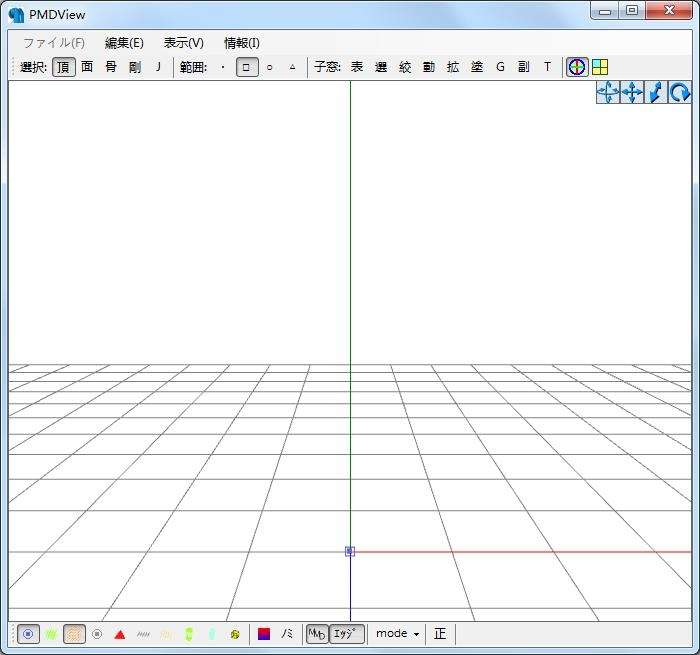Click the circular axis display icon
Image resolution: width=700 pixels, height=655 pixels.
point(577,67)
